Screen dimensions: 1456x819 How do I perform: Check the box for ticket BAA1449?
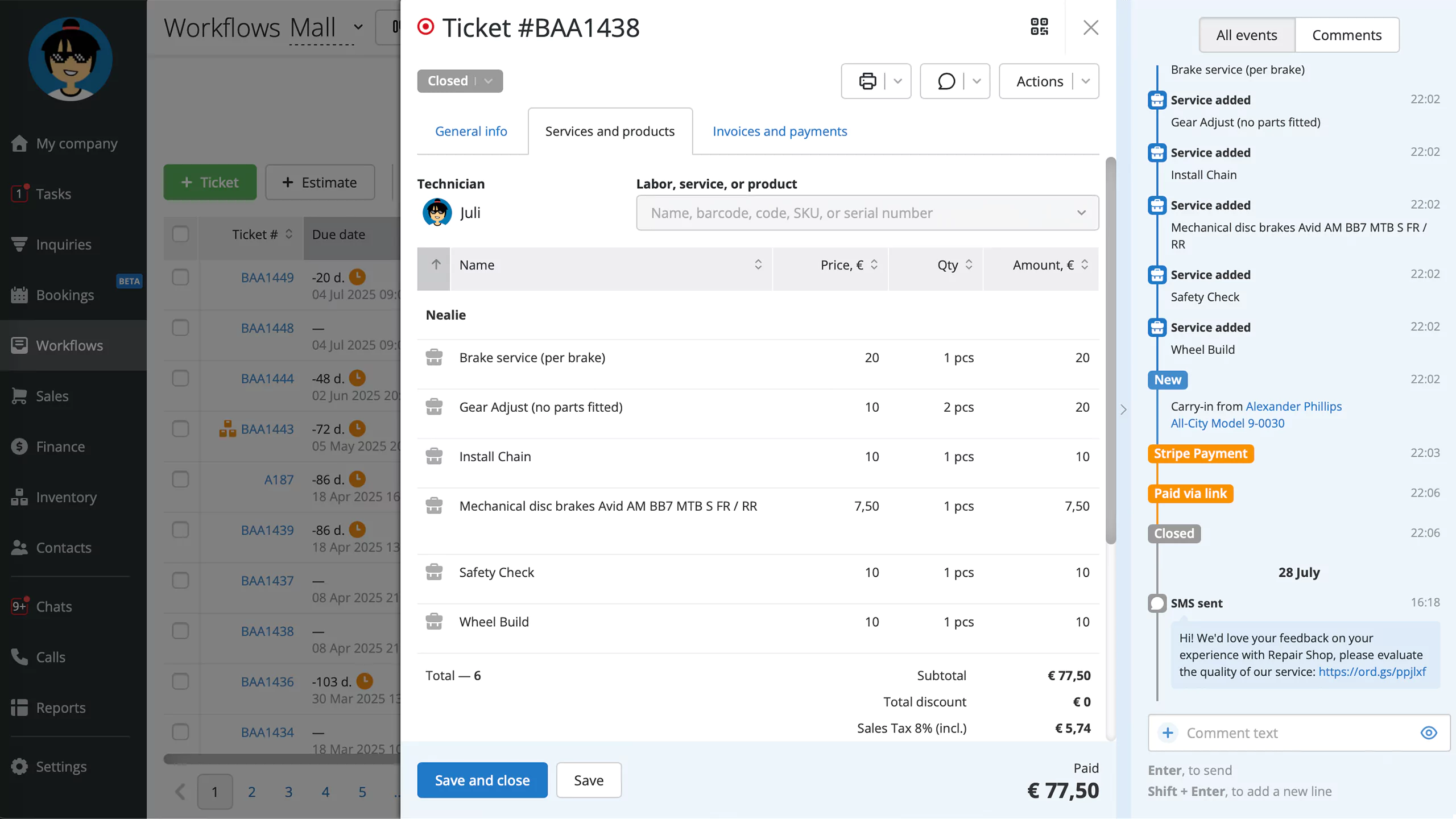(180, 278)
